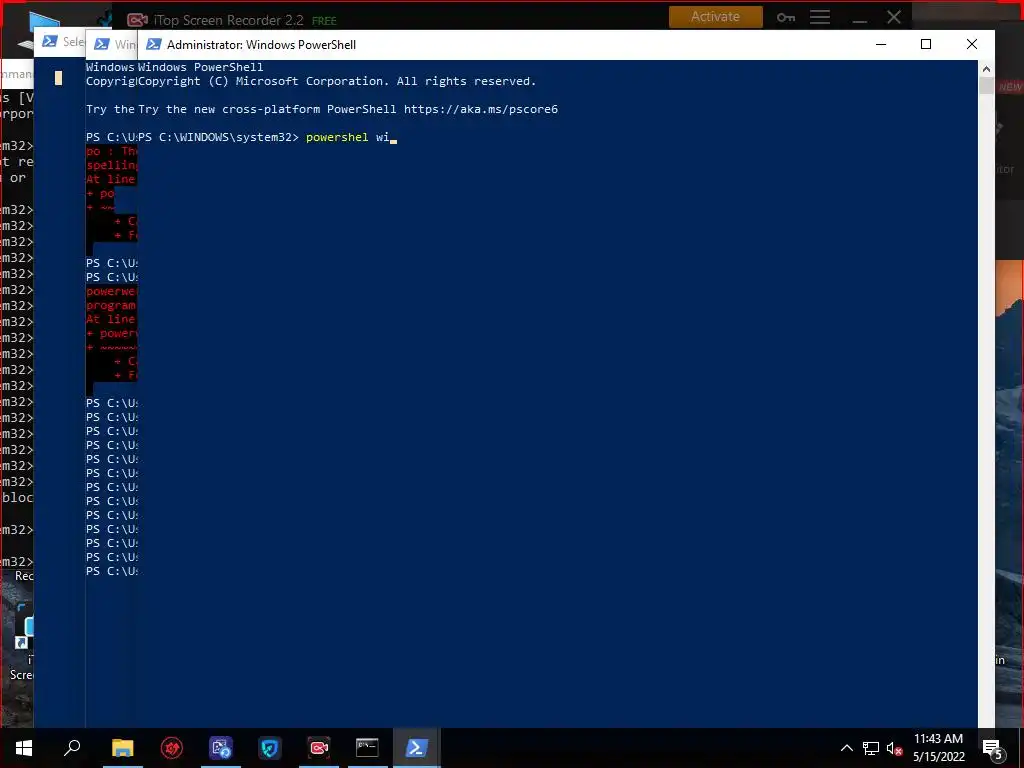
Task: Click 'Try the new cross-platform PowerShell' text
Action: pos(267,109)
